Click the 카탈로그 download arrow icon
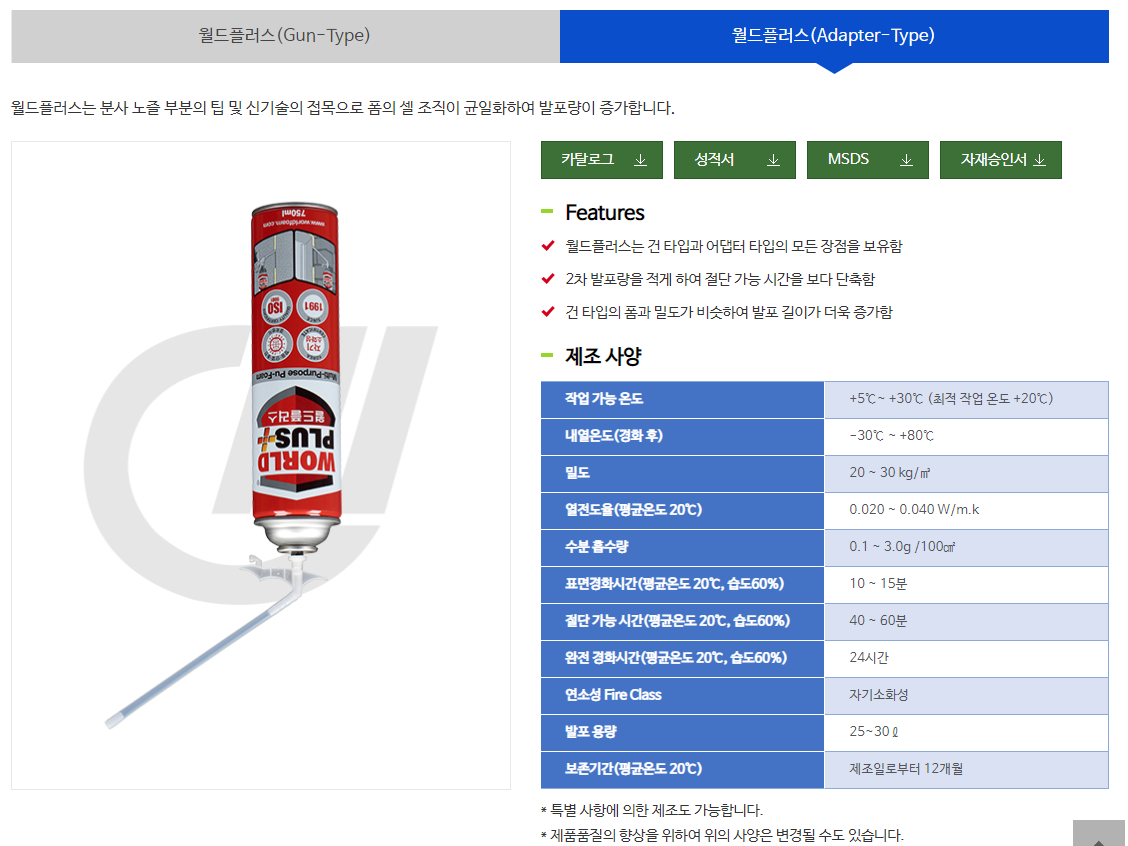 click(640, 160)
